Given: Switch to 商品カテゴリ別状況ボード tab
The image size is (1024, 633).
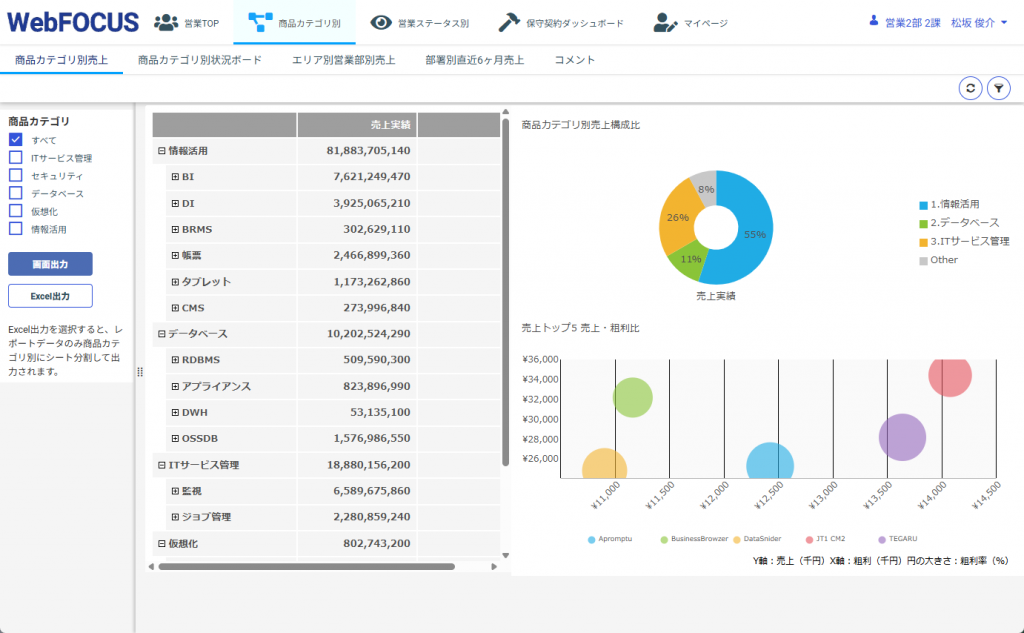Looking at the screenshot, I should point(200,60).
